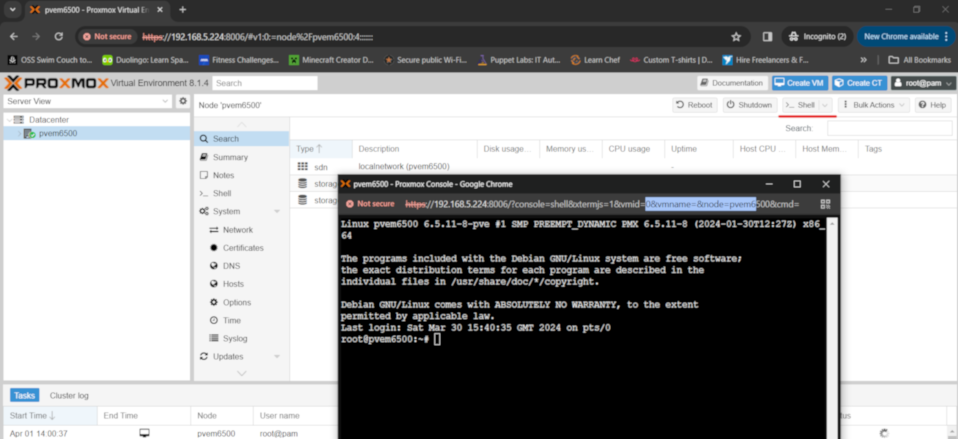The image size is (958, 439).
Task: Select the sdn localnetwork row
Action: pyautogui.click(x=622, y=166)
